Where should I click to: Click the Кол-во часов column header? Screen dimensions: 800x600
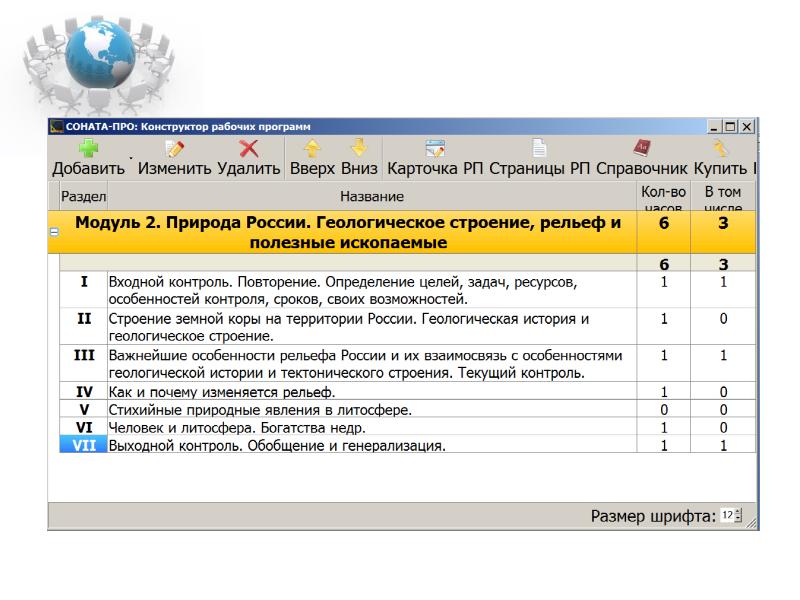pos(663,196)
